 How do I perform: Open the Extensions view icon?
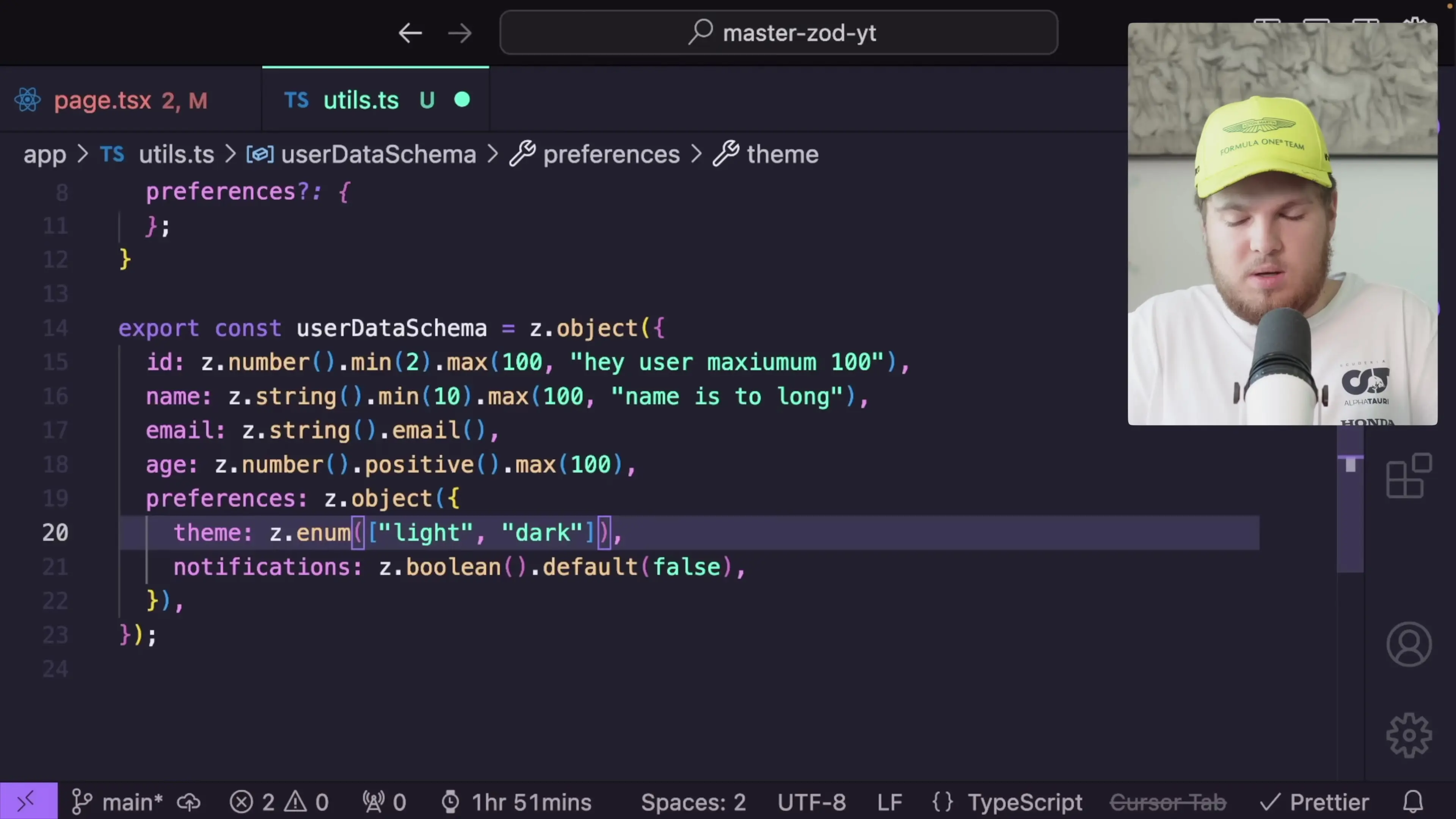(x=1409, y=476)
